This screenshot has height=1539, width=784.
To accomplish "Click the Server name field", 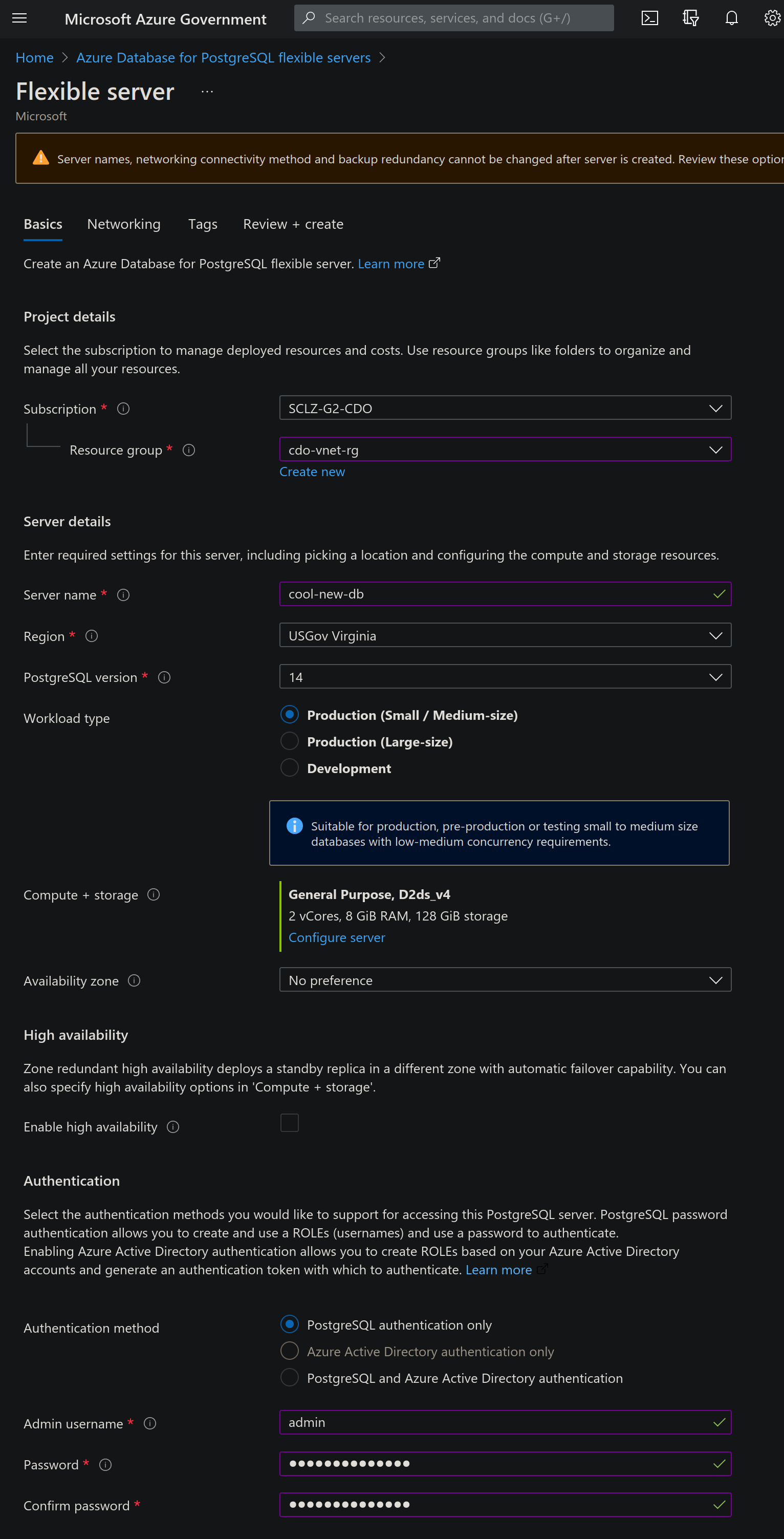I will click(x=505, y=594).
